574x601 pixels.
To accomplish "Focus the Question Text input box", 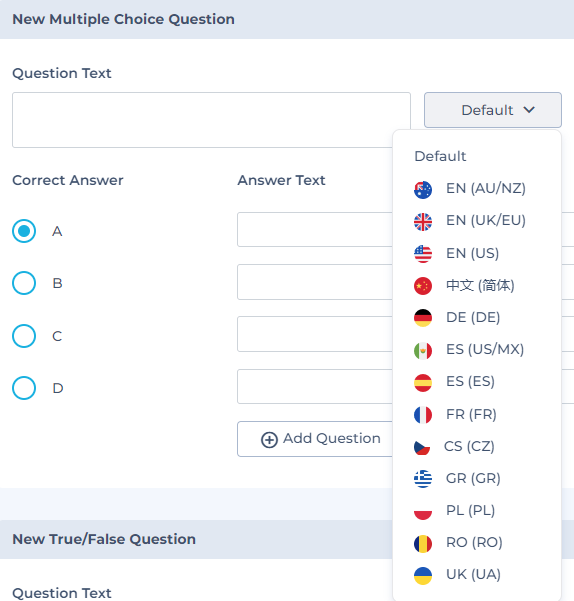I will (x=211, y=120).
